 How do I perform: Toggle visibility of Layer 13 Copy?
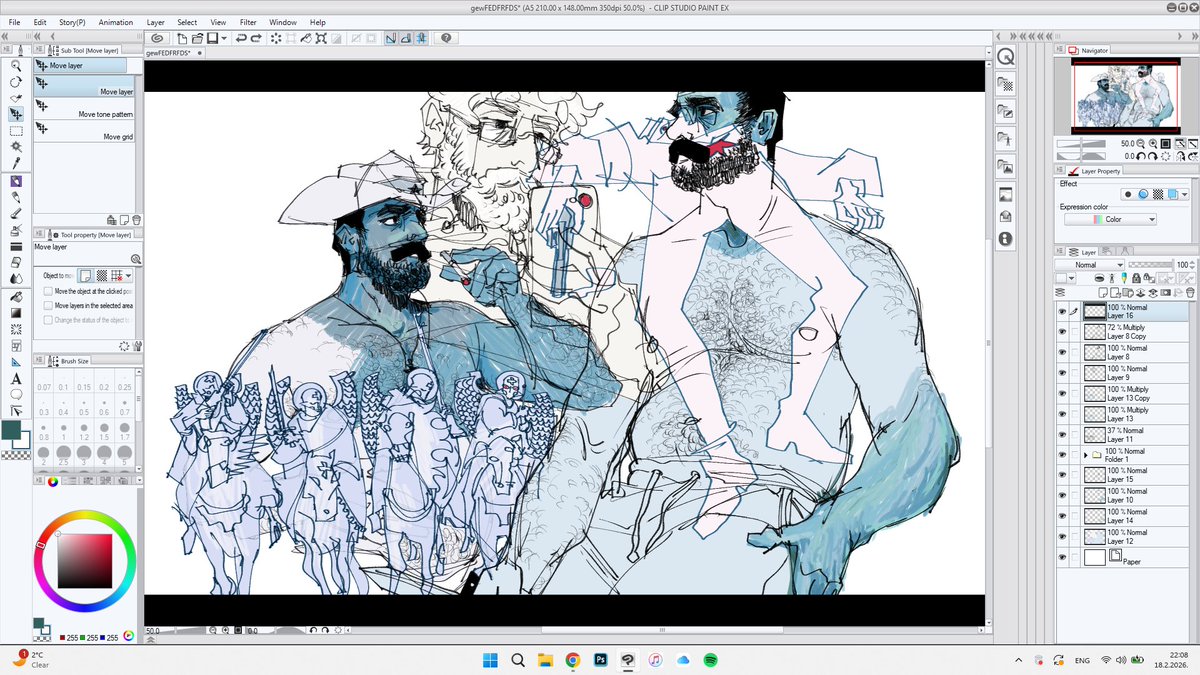1062,394
